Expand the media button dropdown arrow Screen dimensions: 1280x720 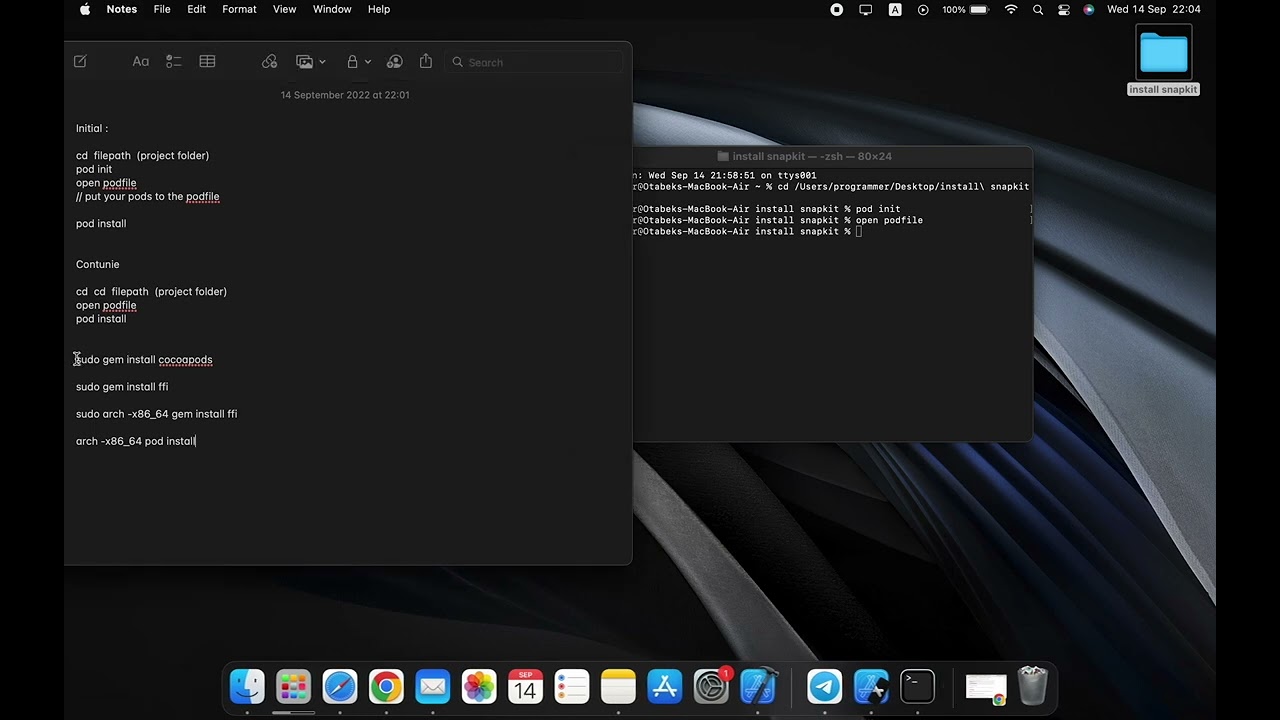point(322,62)
